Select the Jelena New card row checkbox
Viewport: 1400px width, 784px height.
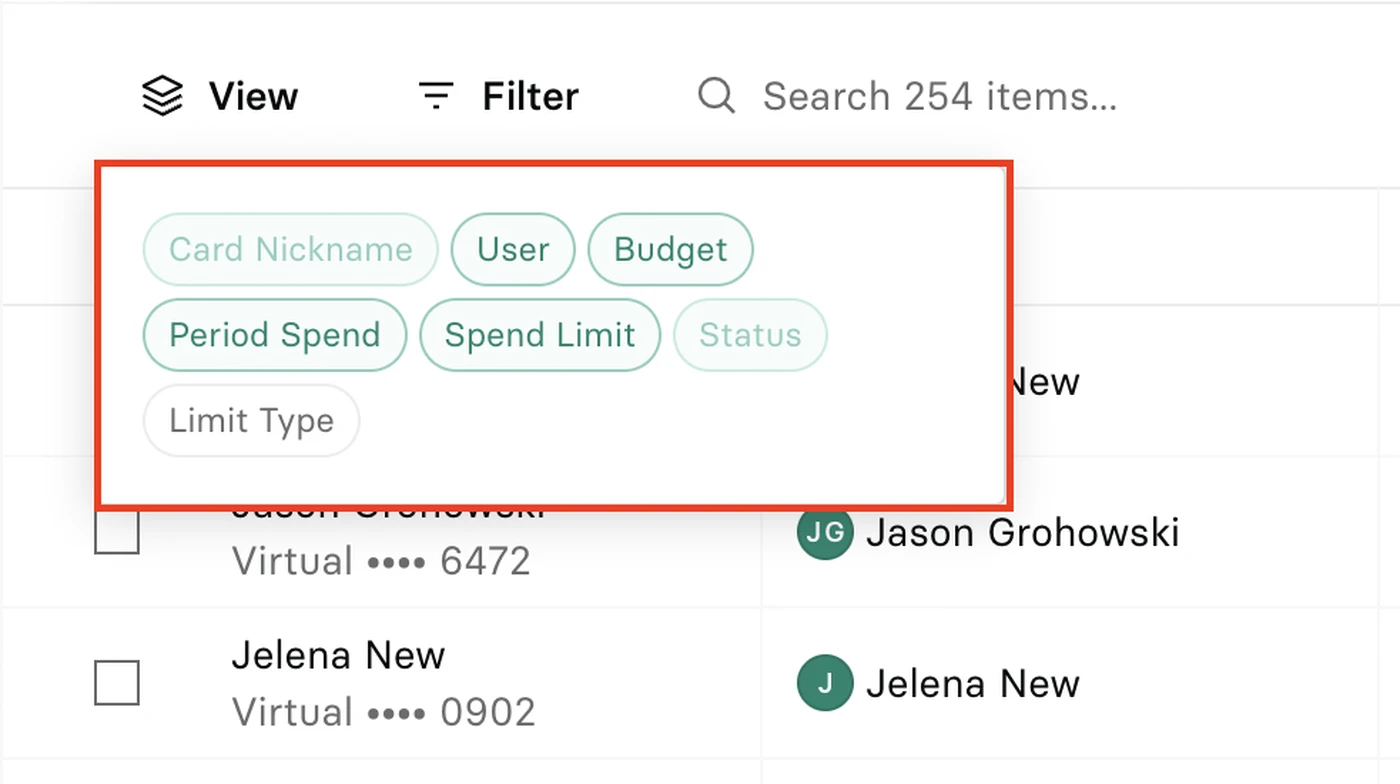pos(117,684)
